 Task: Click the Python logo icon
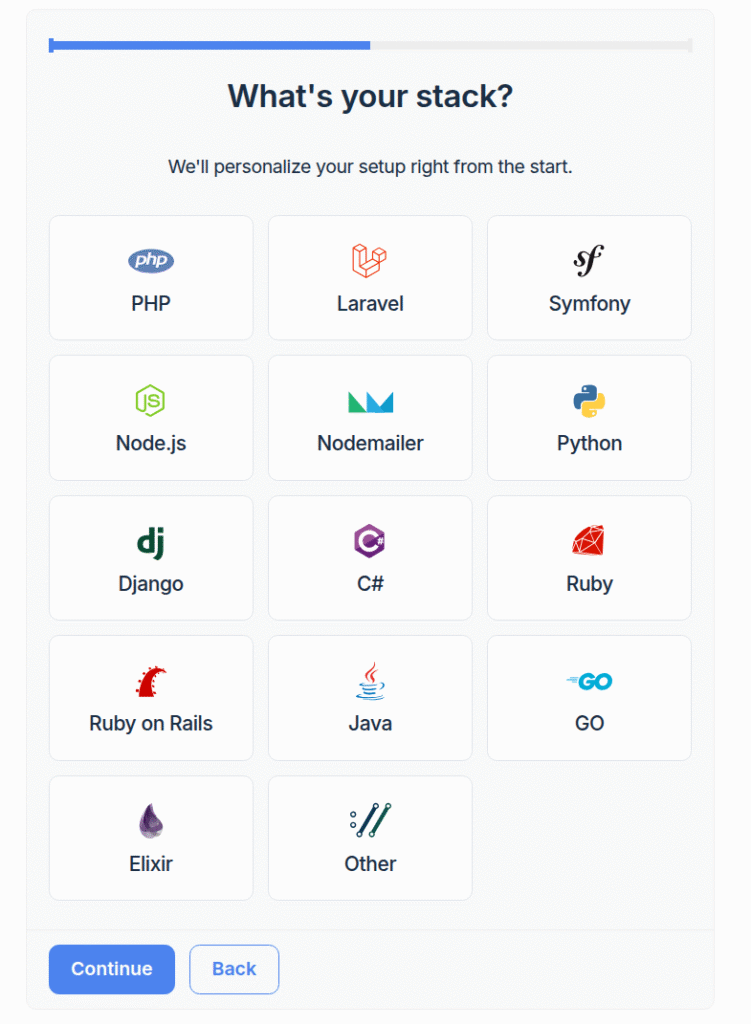pos(588,400)
